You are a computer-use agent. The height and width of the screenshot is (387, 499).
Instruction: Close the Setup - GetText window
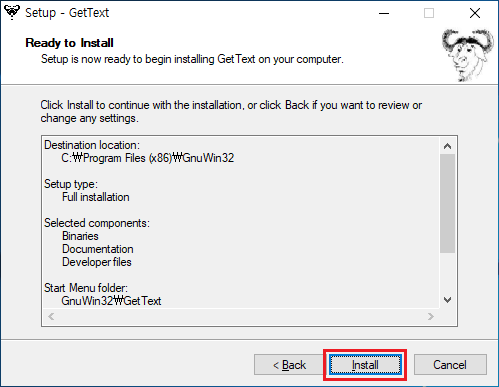(x=475, y=13)
